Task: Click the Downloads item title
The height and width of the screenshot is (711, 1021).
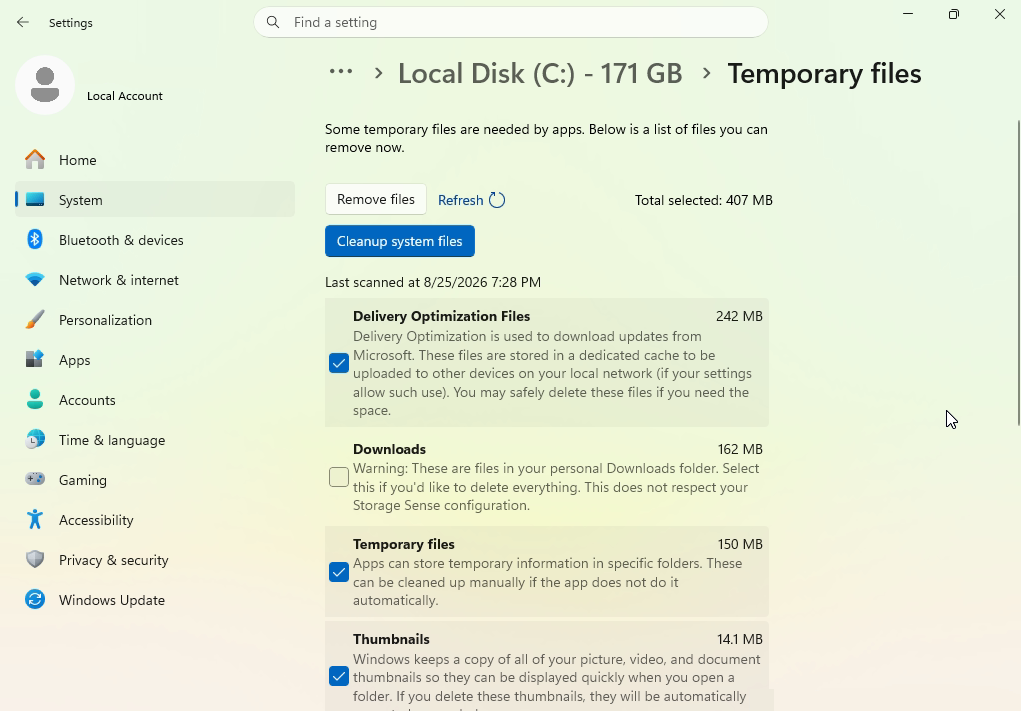Action: (x=389, y=449)
